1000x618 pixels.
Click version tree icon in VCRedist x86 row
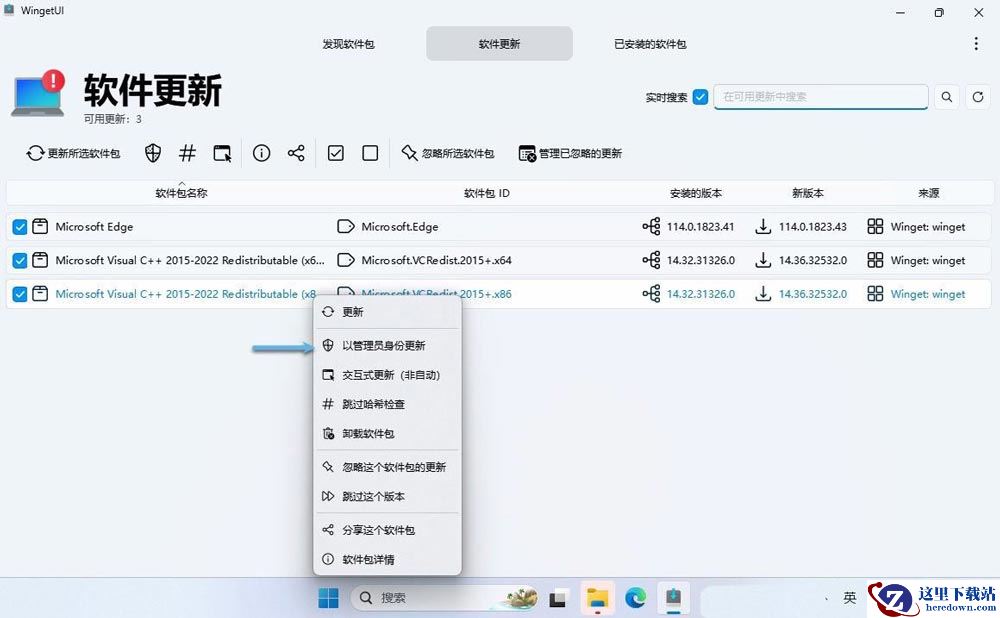coord(652,294)
